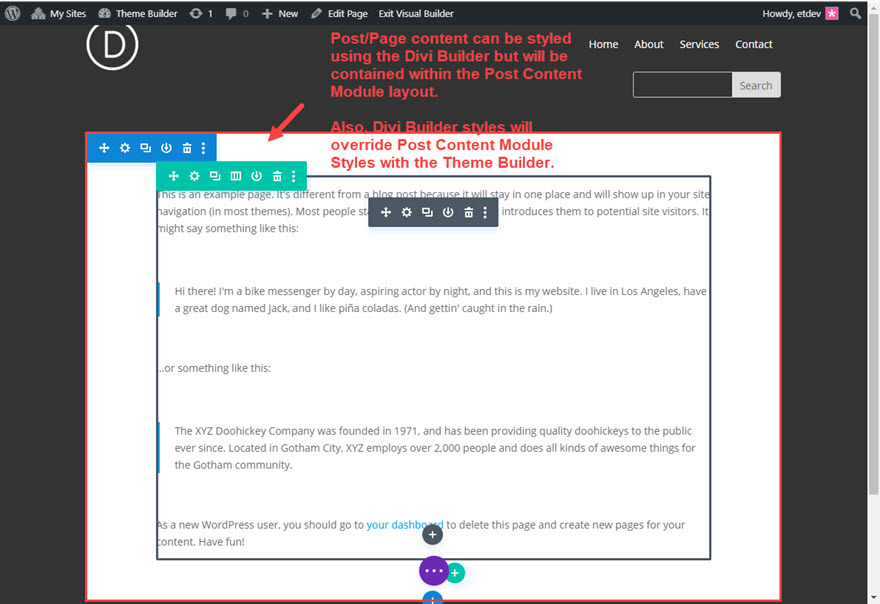Open the My Sites menu
This screenshot has width=880, height=604.
point(59,13)
